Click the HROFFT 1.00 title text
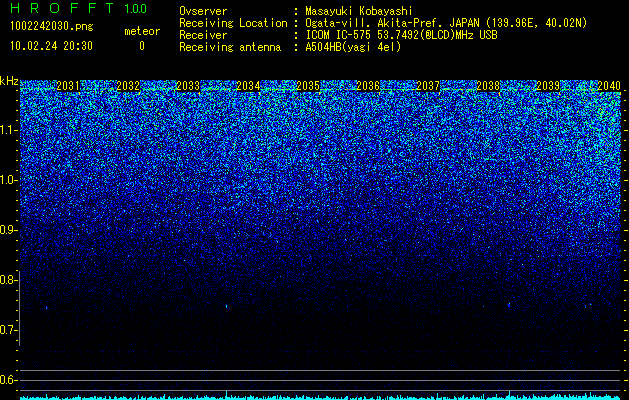This screenshot has height=400, width=629. (x=79, y=8)
